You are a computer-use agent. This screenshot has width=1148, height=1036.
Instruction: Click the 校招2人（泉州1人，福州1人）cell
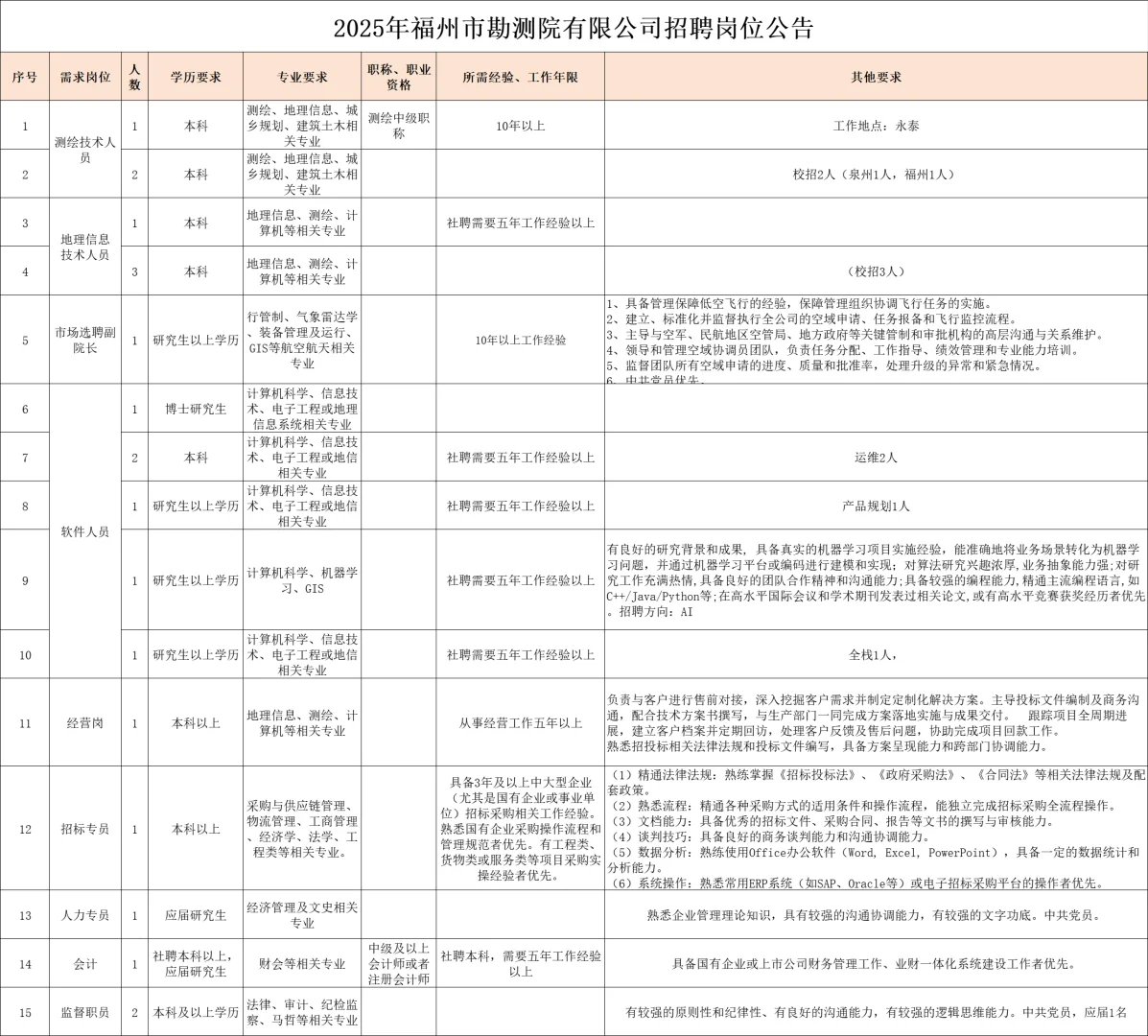pos(876,175)
